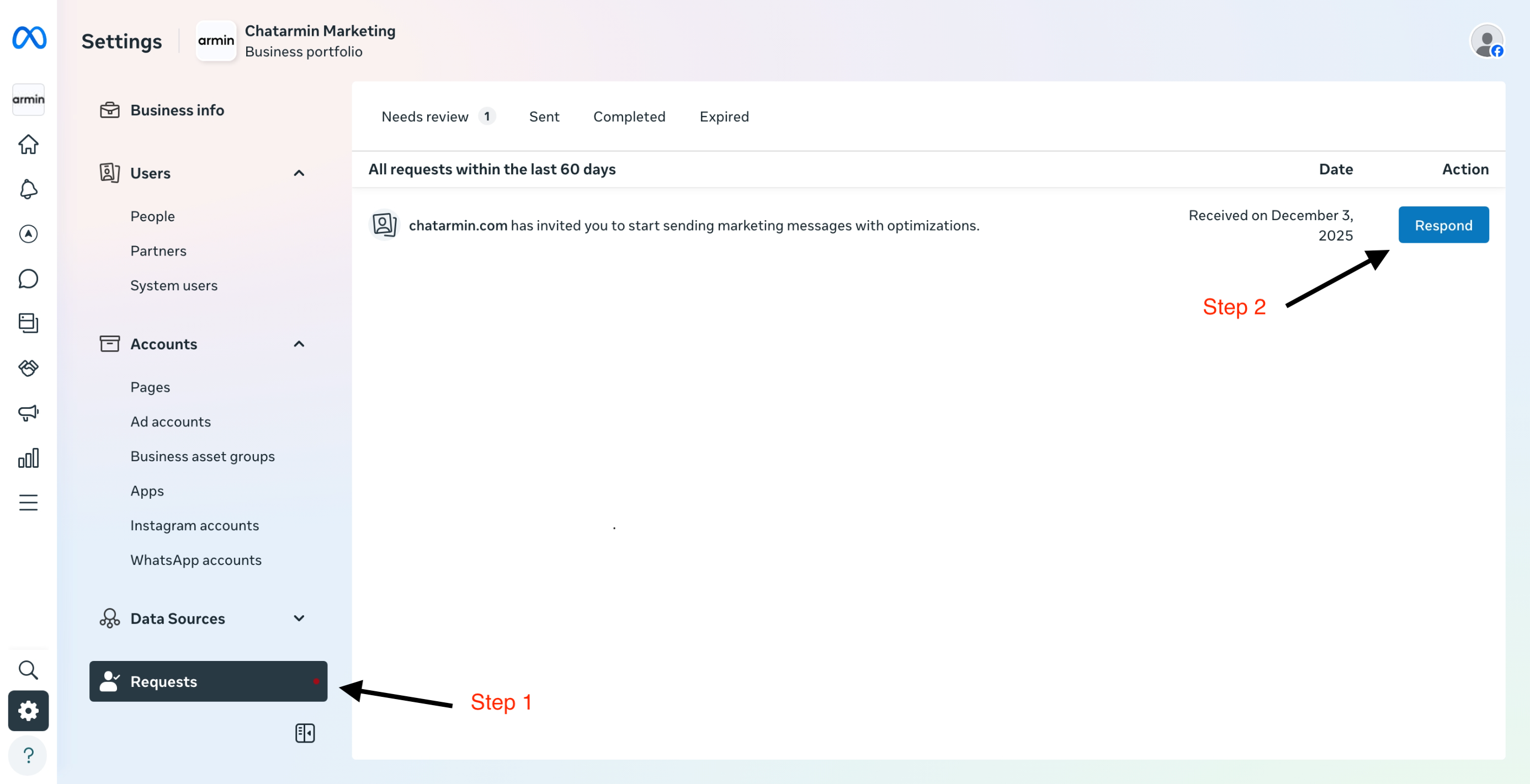Switch to the Completed tab
Viewport: 1530px width, 784px height.
(x=629, y=116)
